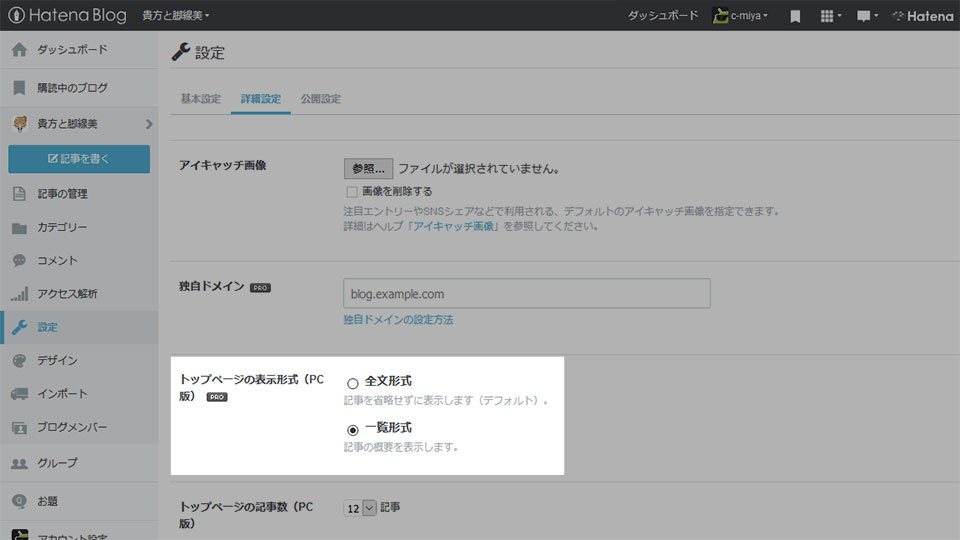Click the デザイン palette icon
Viewport: 960px width, 540px height.
(20, 361)
